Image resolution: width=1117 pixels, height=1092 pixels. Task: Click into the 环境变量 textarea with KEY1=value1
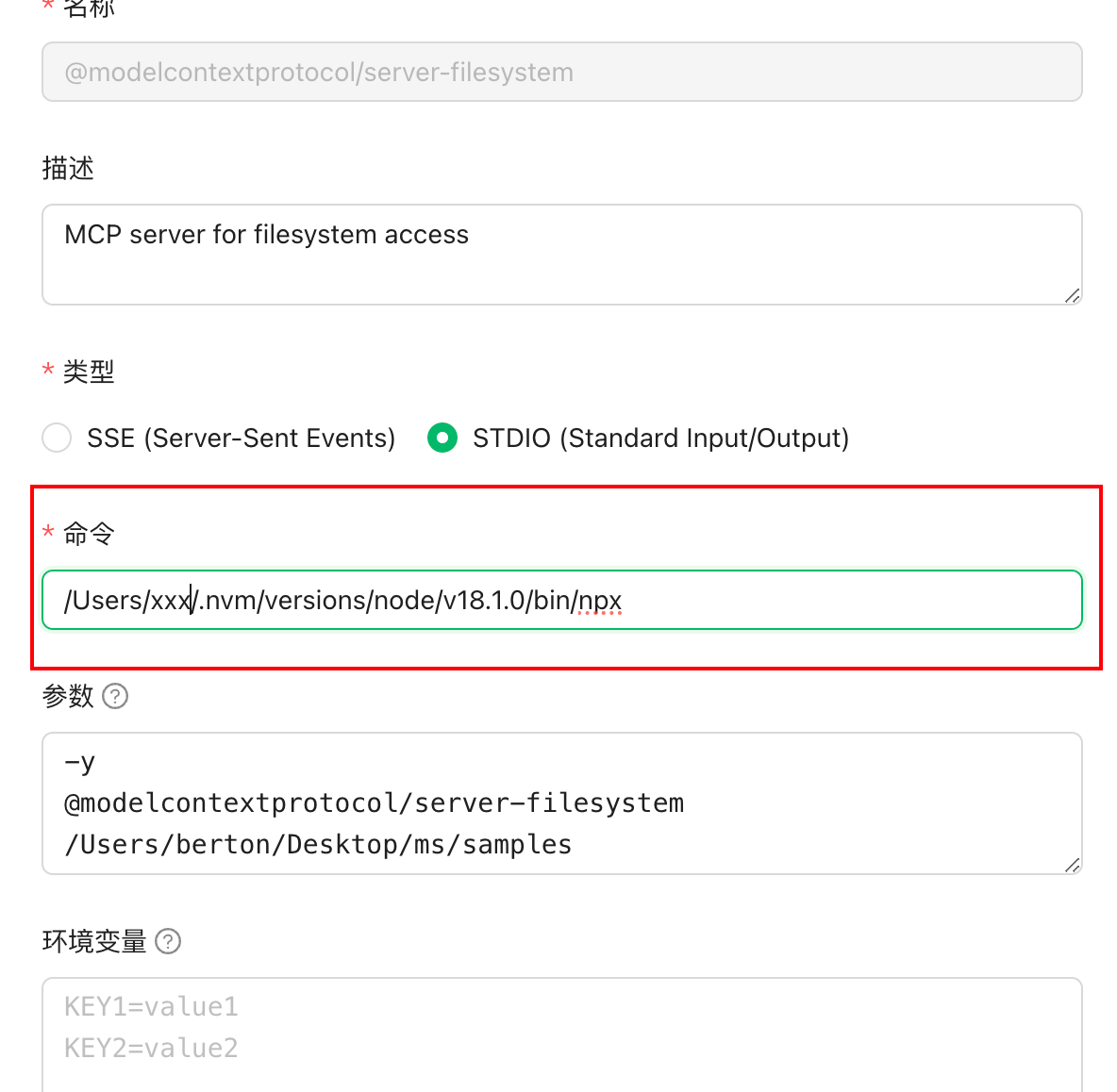point(562,1034)
